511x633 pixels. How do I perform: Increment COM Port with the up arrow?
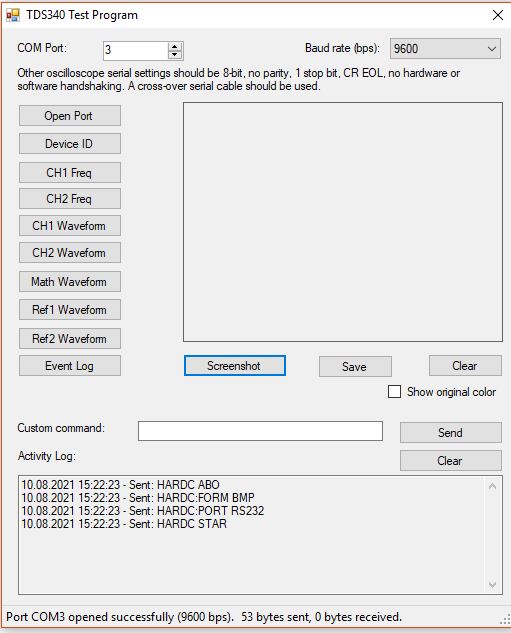point(175,46)
